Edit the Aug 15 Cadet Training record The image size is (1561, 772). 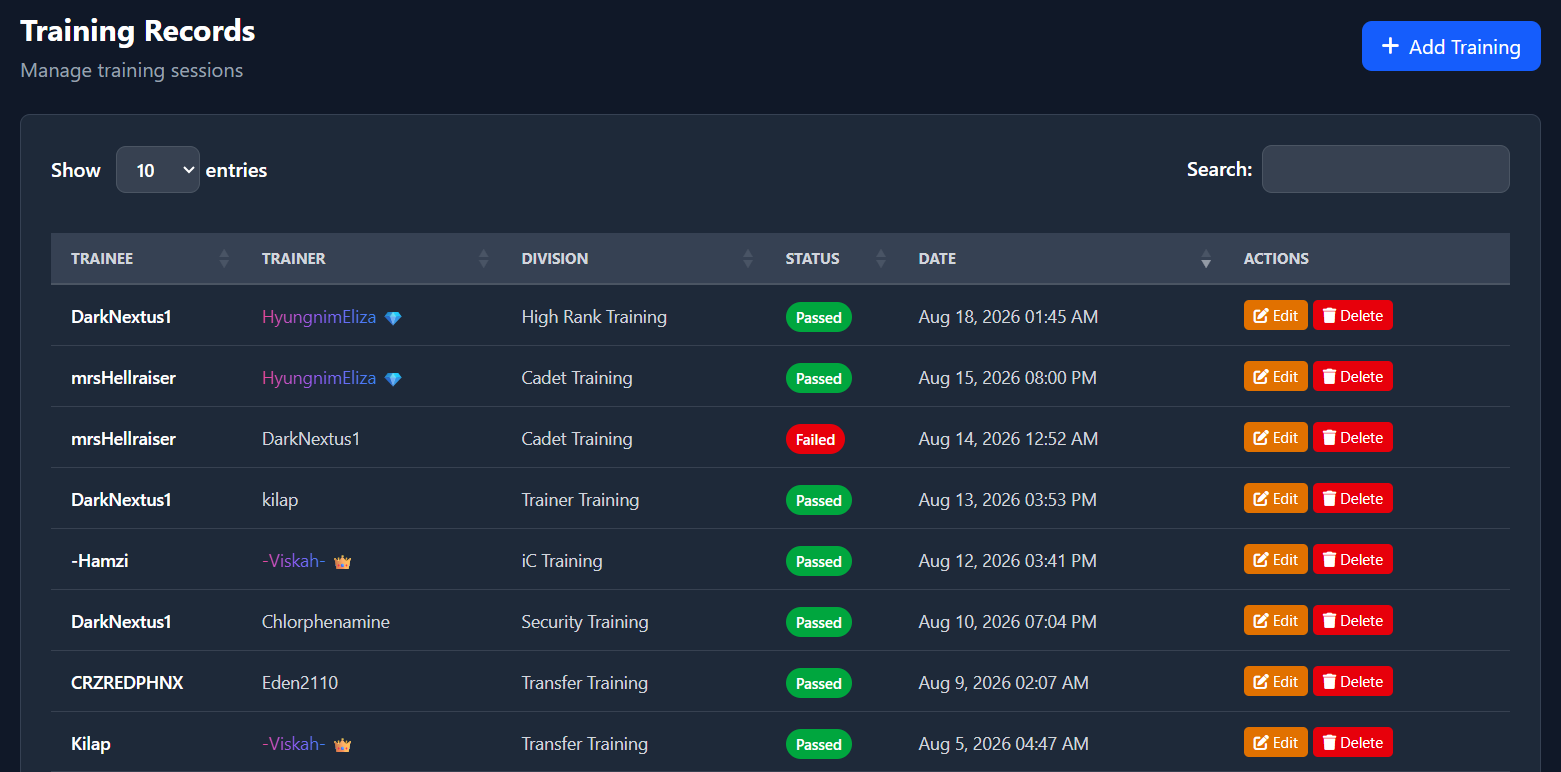[1275, 376]
